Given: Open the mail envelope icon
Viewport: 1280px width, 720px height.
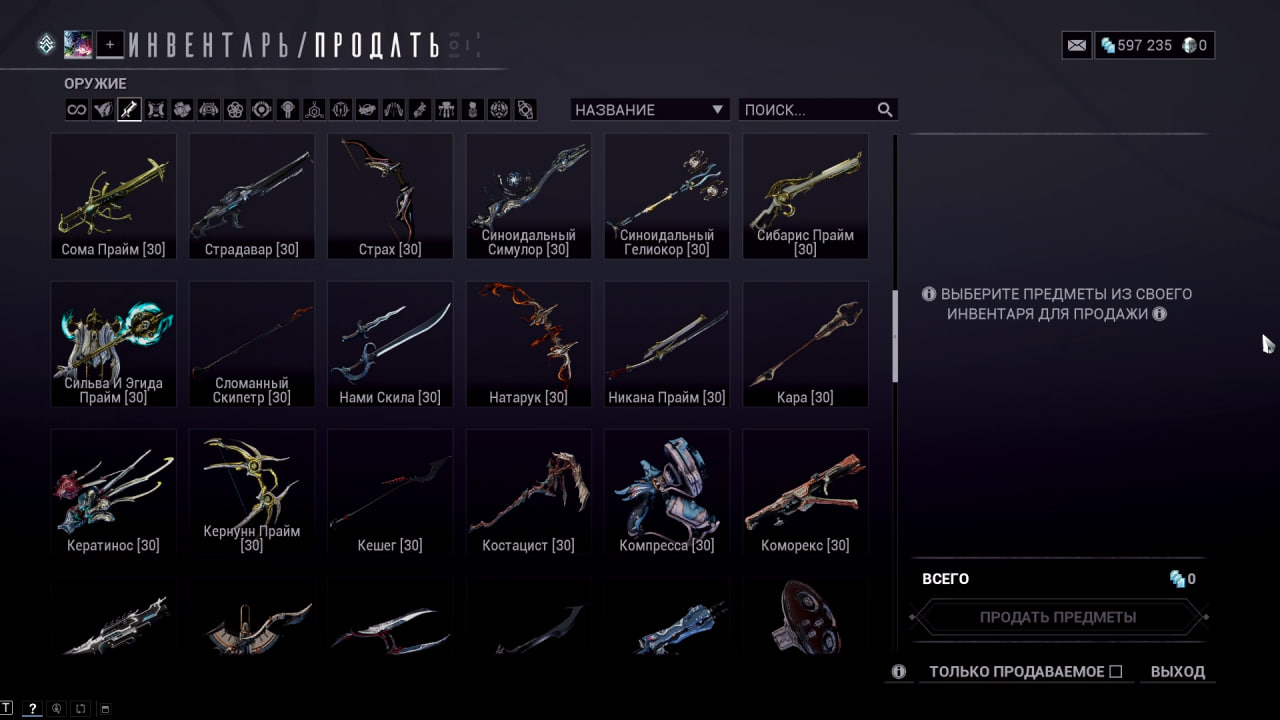Looking at the screenshot, I should click(x=1076, y=45).
